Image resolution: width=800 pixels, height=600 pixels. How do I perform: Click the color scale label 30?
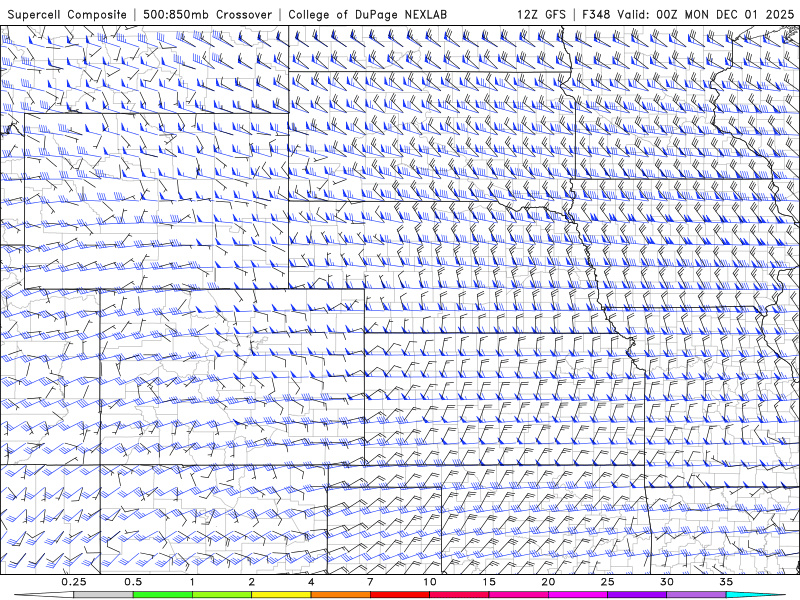pos(666,582)
